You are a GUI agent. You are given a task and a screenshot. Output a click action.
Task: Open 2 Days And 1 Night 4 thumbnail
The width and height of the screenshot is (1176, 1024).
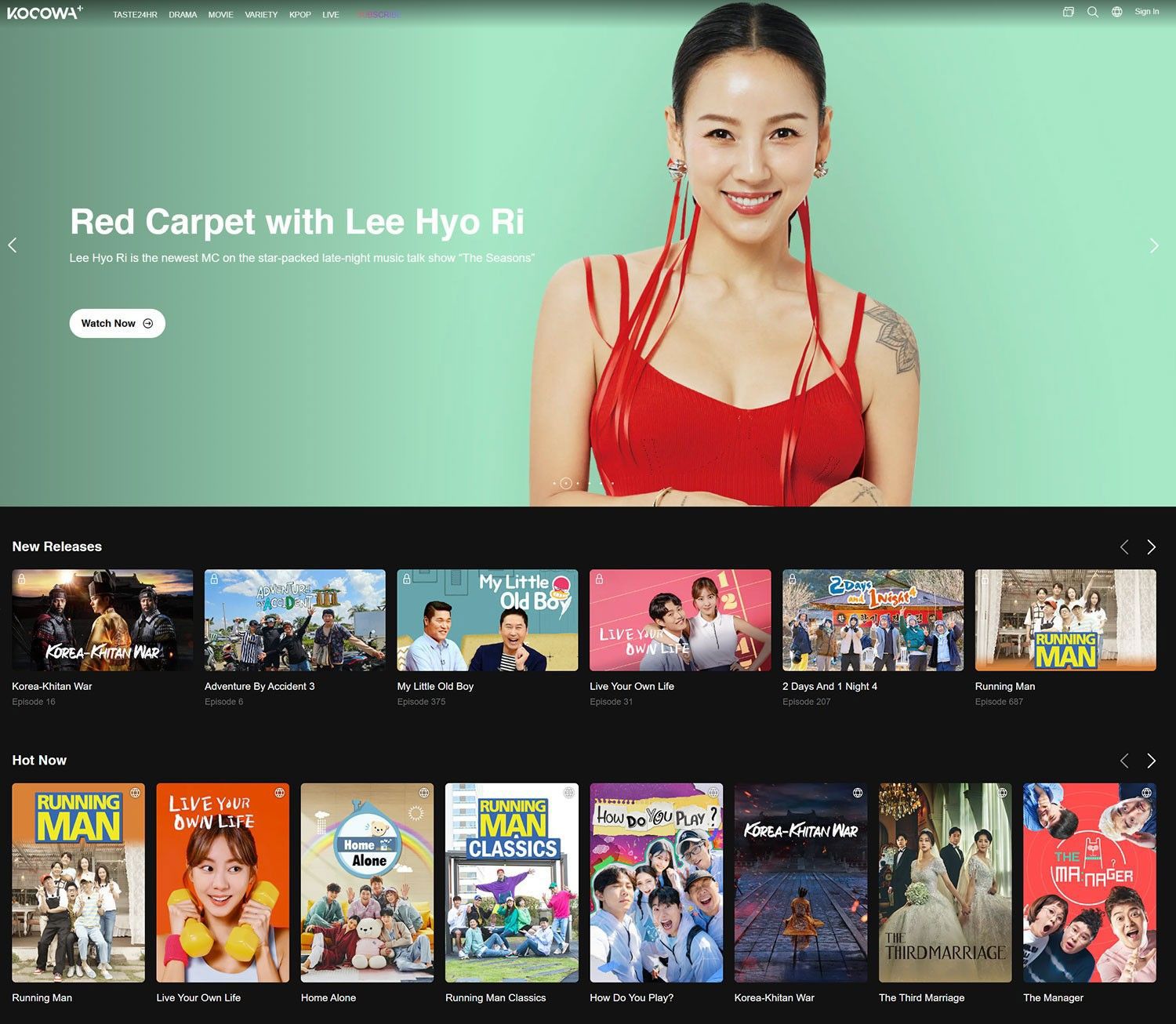pyautogui.click(x=873, y=620)
